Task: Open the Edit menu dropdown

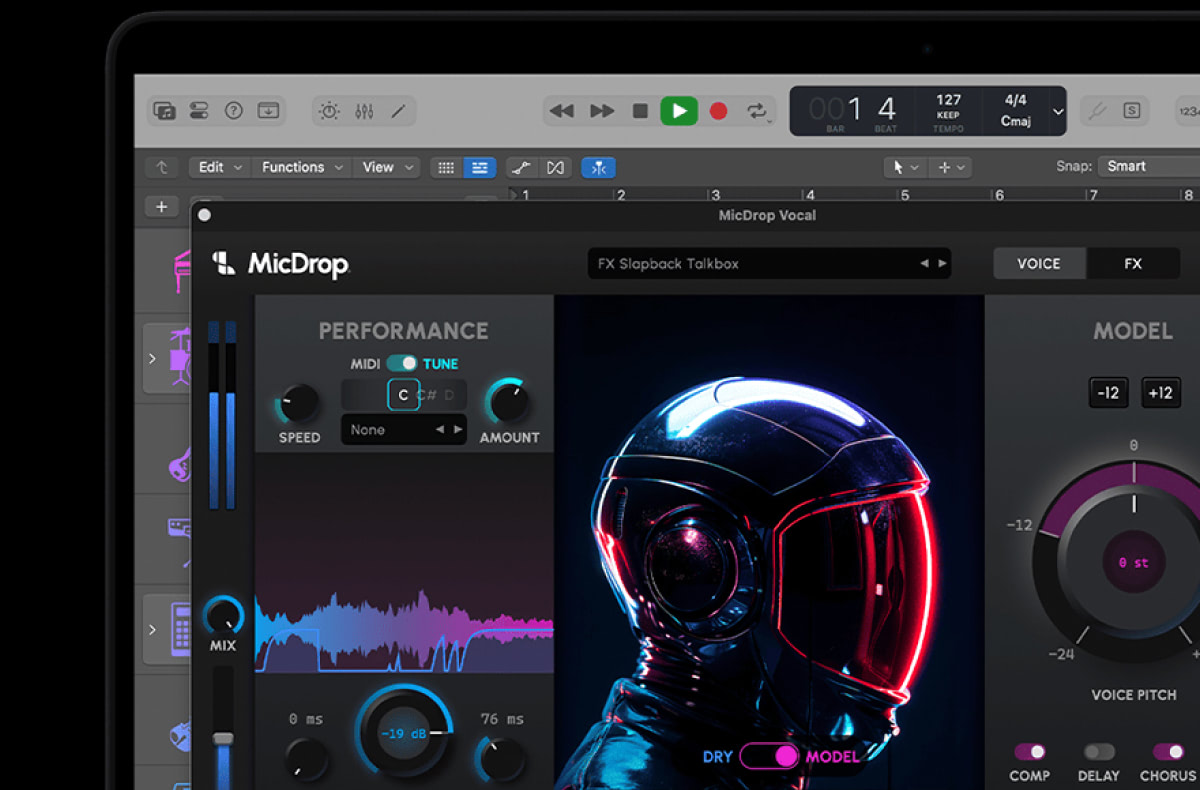Action: pyautogui.click(x=220, y=168)
